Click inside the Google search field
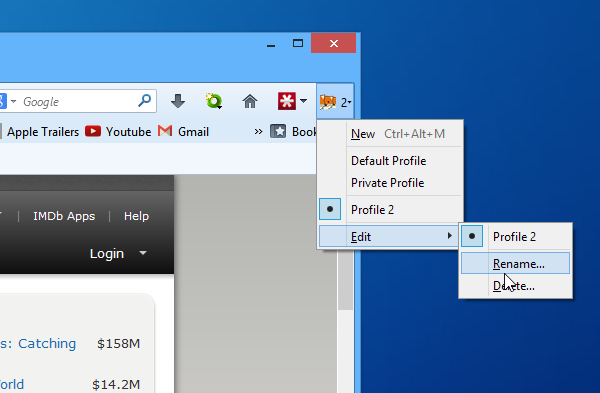This screenshot has width=600, height=393. point(78,101)
